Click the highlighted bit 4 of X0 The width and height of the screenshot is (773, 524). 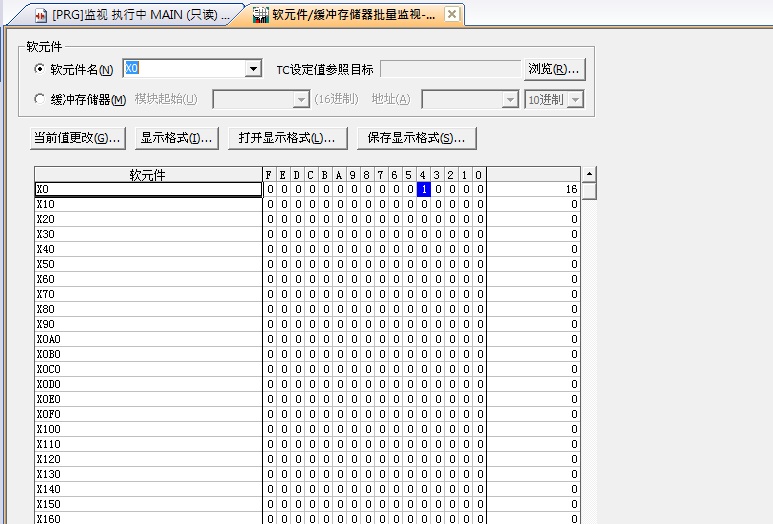(x=424, y=189)
